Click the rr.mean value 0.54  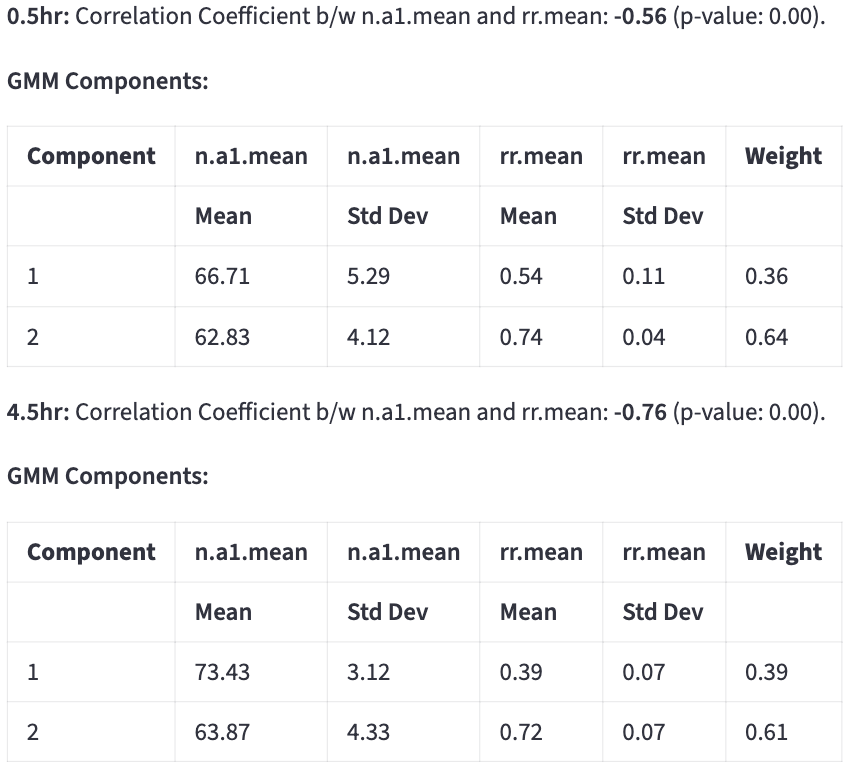(521, 277)
